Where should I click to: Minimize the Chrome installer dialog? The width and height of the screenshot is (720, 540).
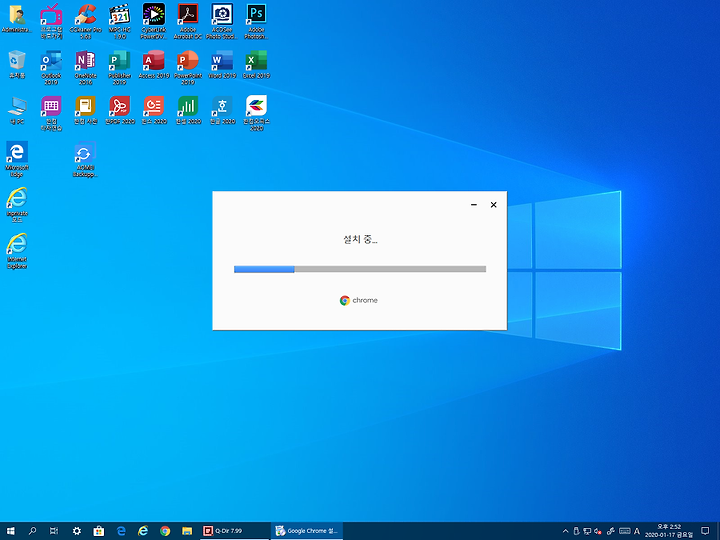coord(474,205)
